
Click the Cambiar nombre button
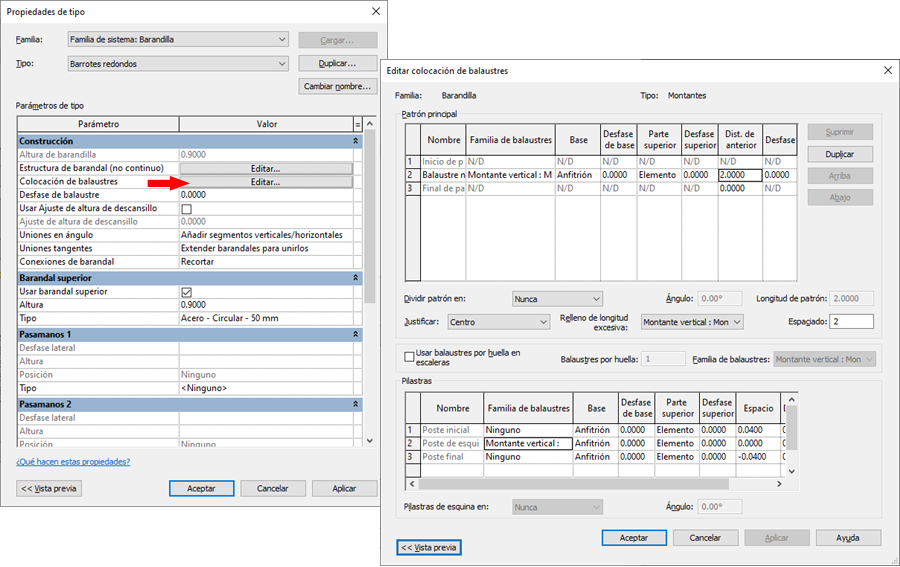tap(338, 86)
